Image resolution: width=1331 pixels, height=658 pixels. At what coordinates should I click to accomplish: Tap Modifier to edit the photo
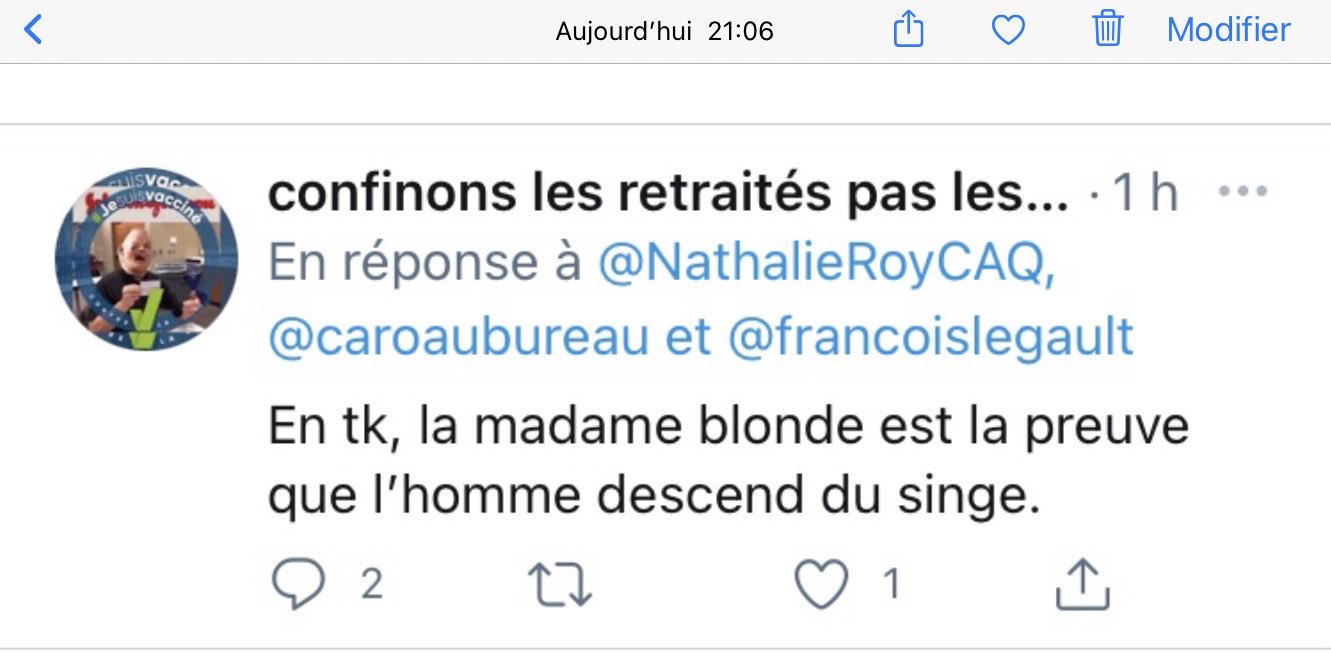pyautogui.click(x=1229, y=30)
